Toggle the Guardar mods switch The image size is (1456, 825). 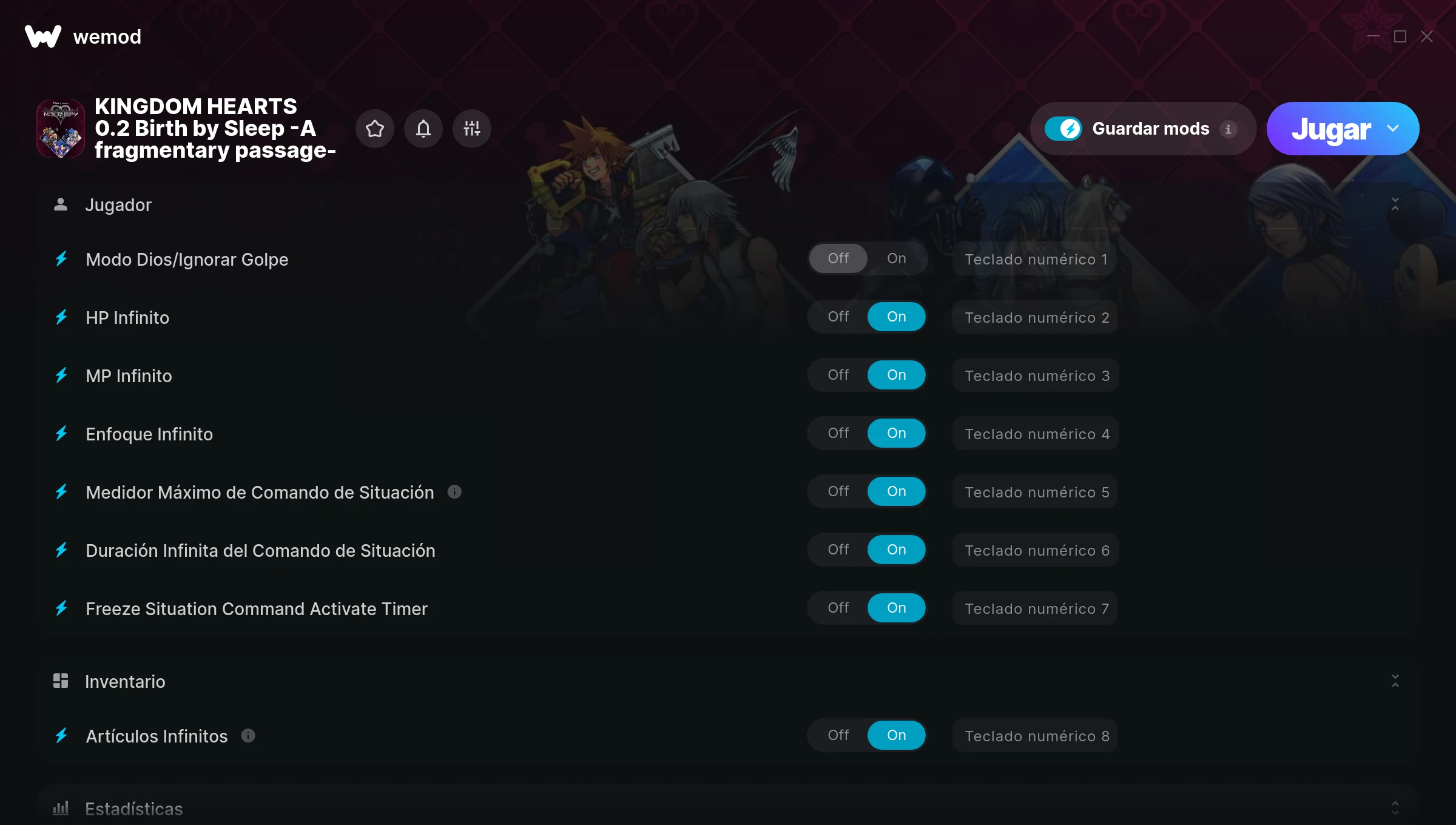(1063, 129)
